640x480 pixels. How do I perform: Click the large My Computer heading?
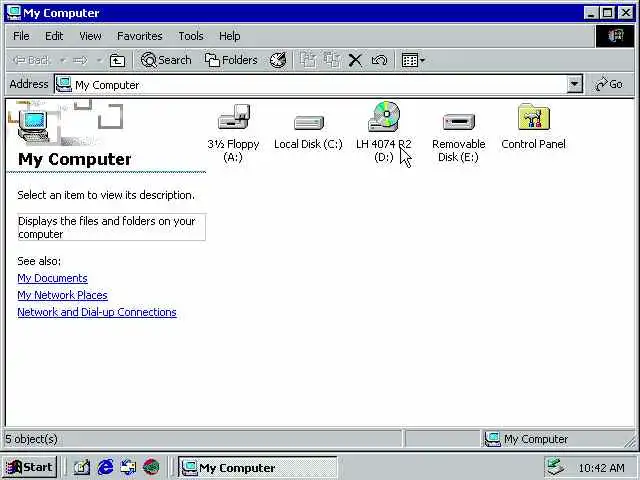coord(75,159)
